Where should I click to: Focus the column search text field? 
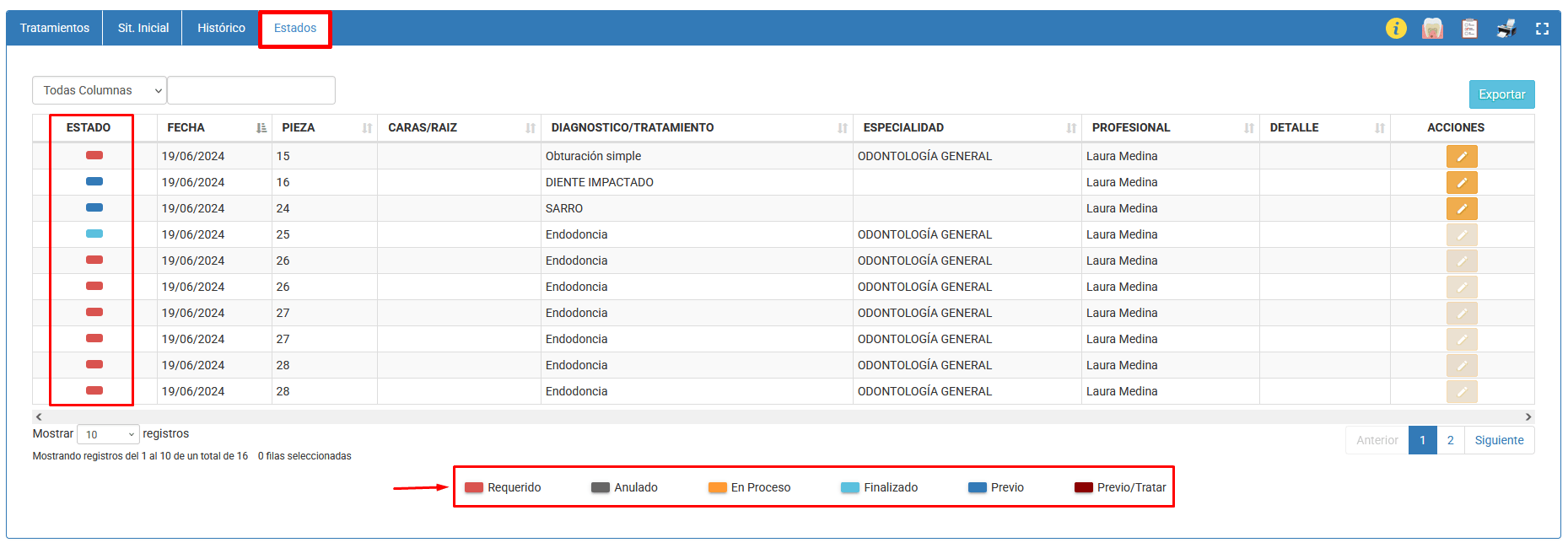click(x=251, y=90)
